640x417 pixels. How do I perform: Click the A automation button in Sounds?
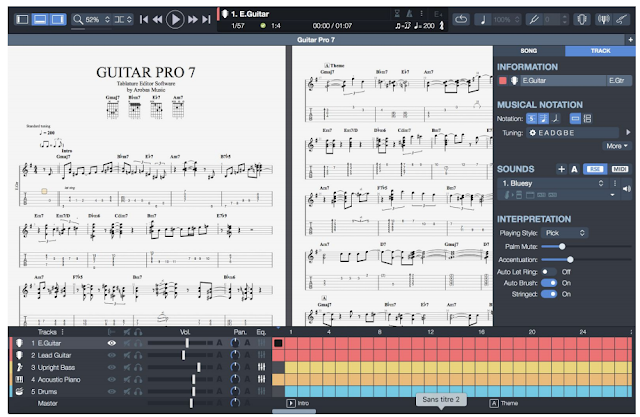[574, 169]
